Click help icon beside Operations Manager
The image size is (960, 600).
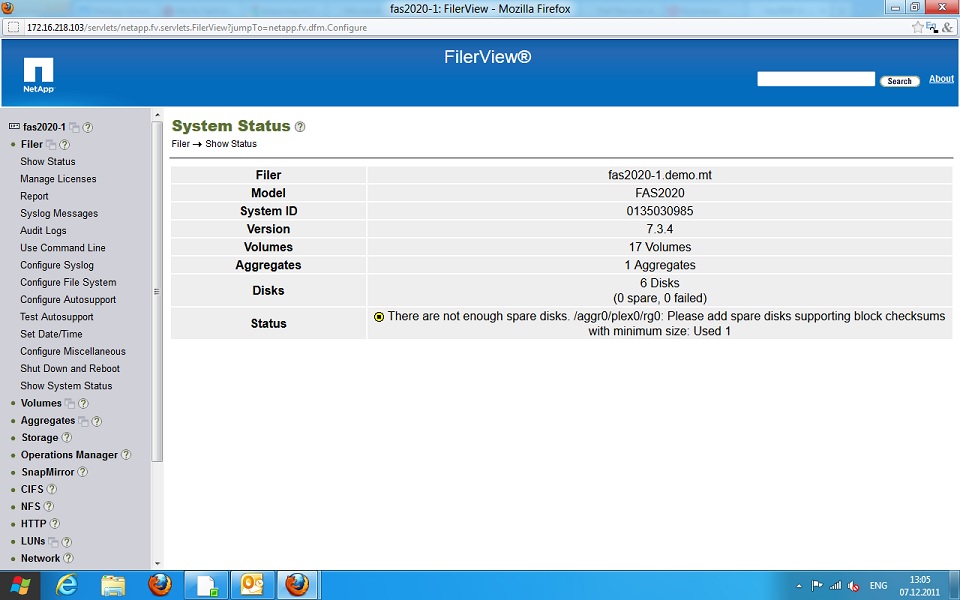(126, 455)
